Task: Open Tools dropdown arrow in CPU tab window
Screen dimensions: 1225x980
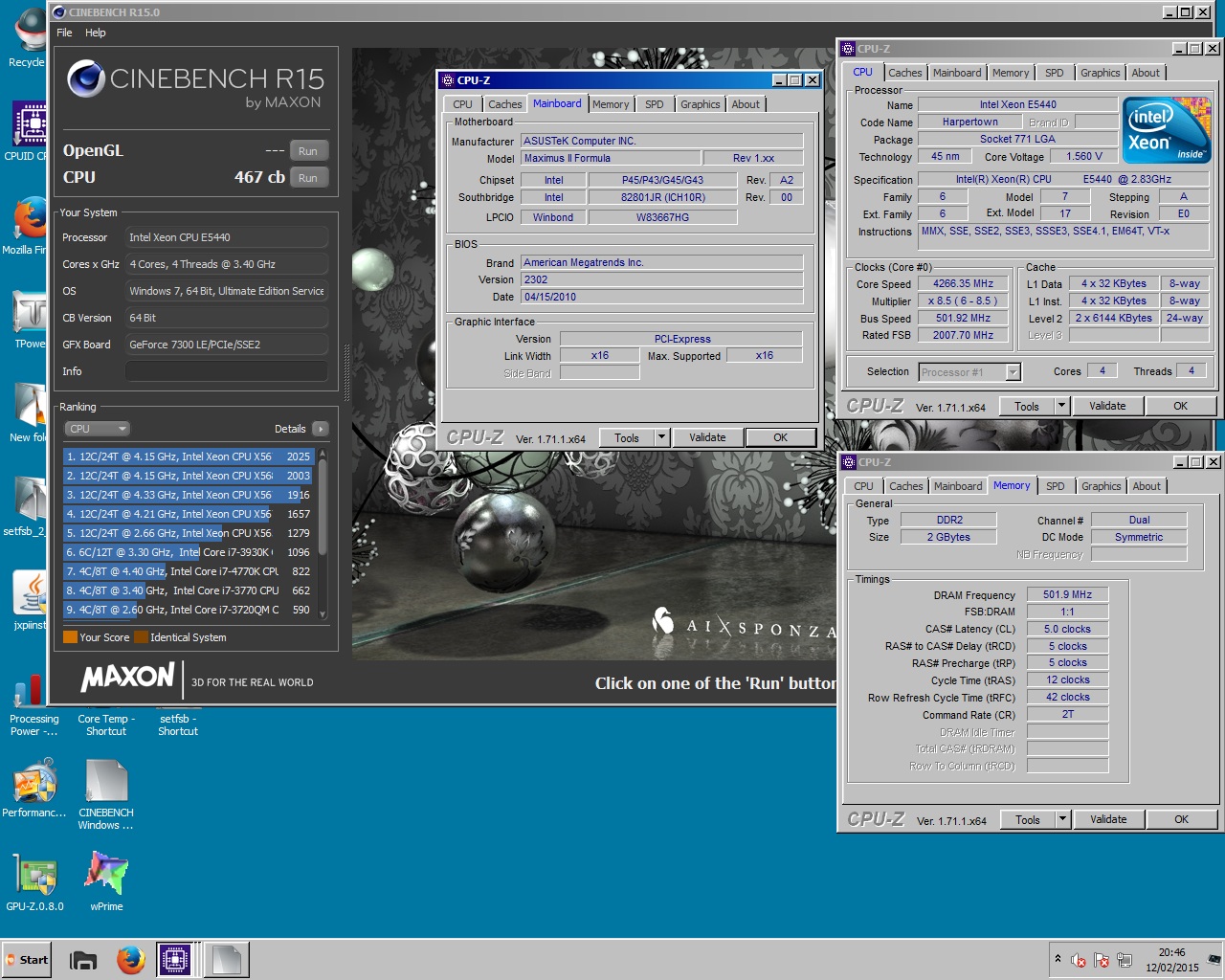Action: click(1061, 406)
